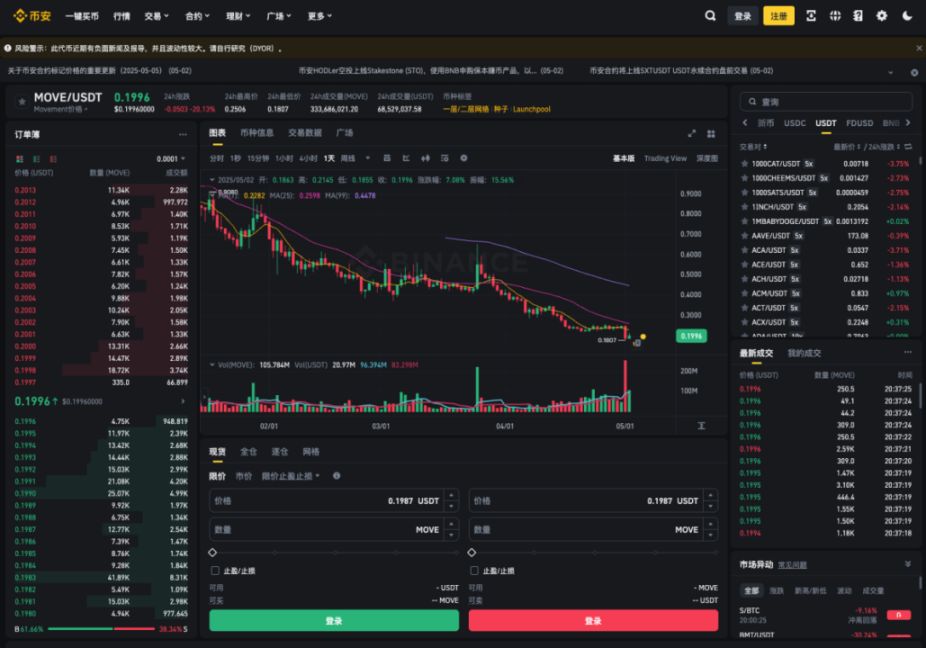This screenshot has width=926, height=648.
Task: Click the buy/sell ratio bar under the order book
Action: (101, 629)
